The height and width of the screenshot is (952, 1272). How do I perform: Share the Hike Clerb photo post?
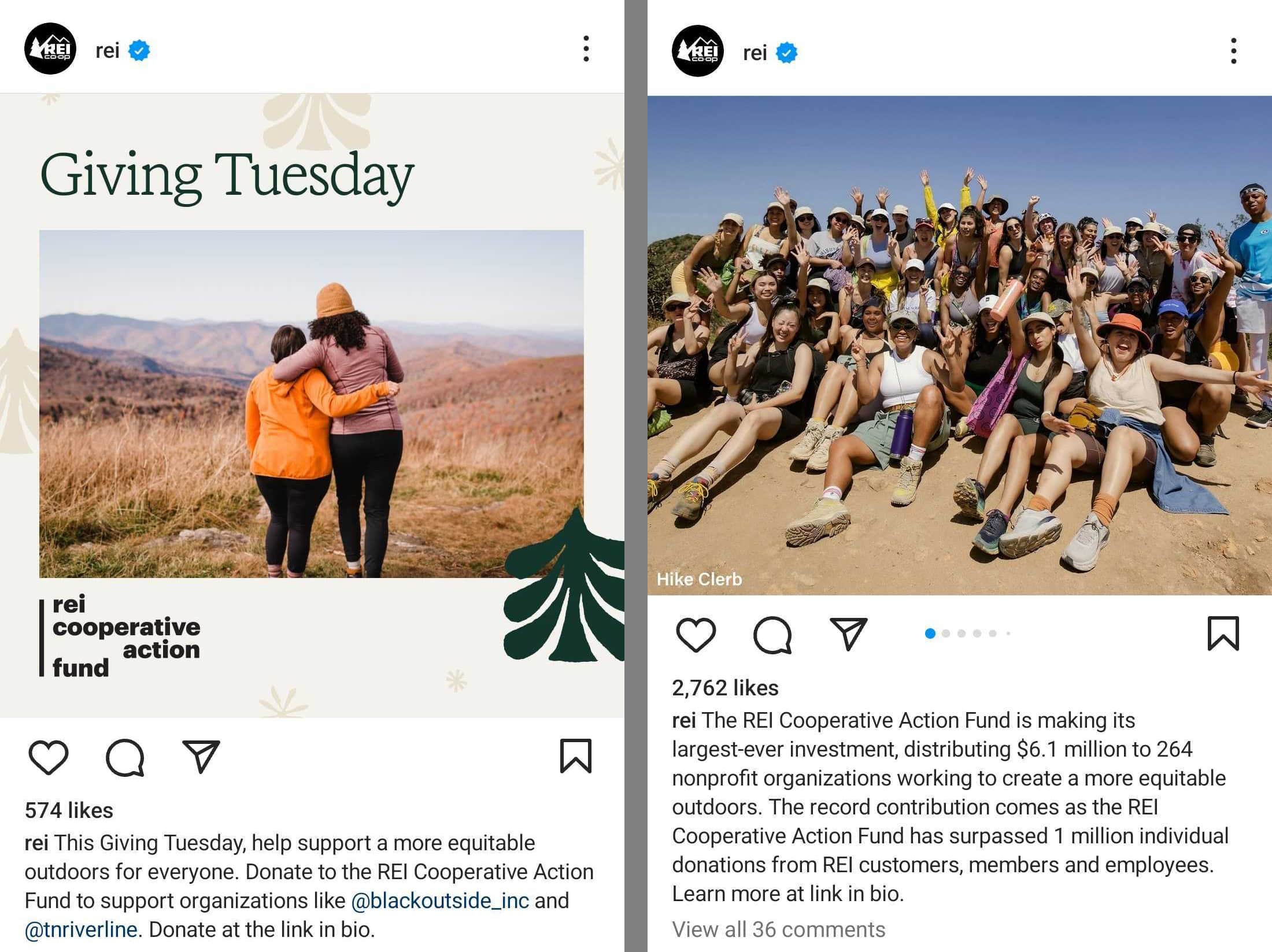pos(848,634)
